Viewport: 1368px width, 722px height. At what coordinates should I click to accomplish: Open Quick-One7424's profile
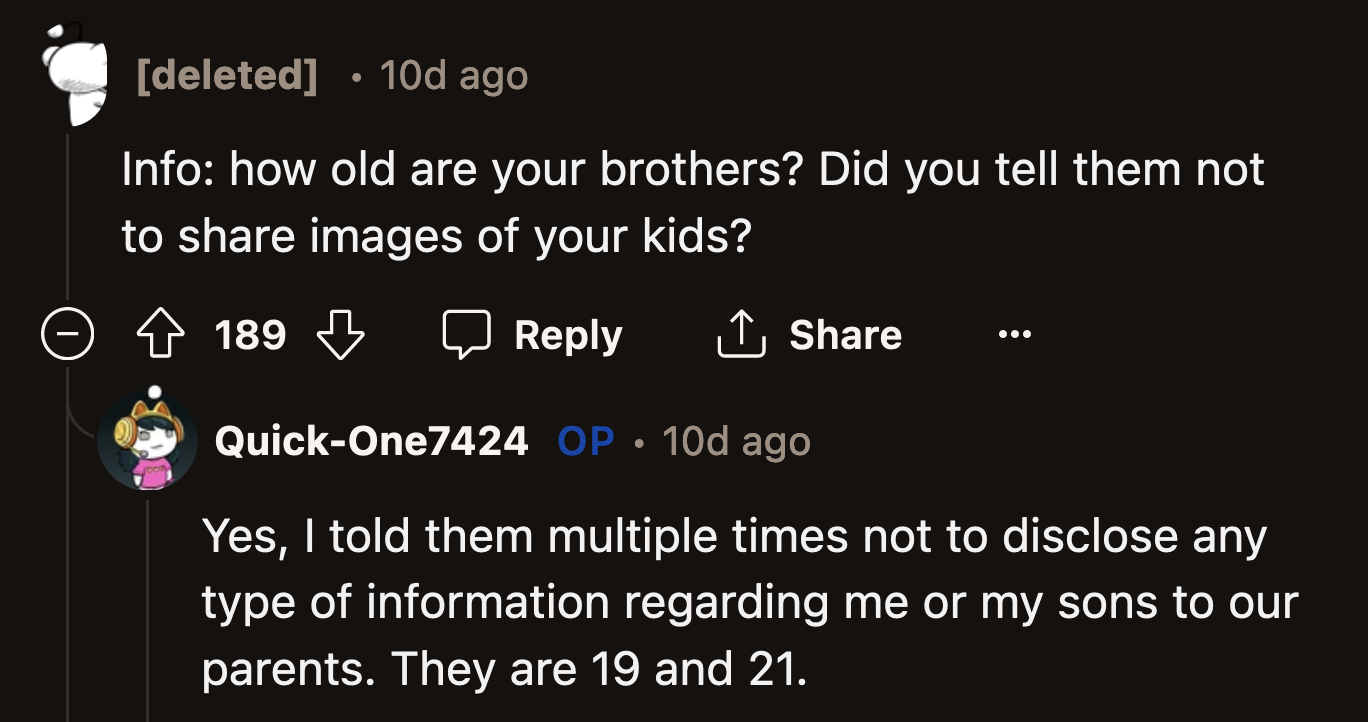point(372,441)
